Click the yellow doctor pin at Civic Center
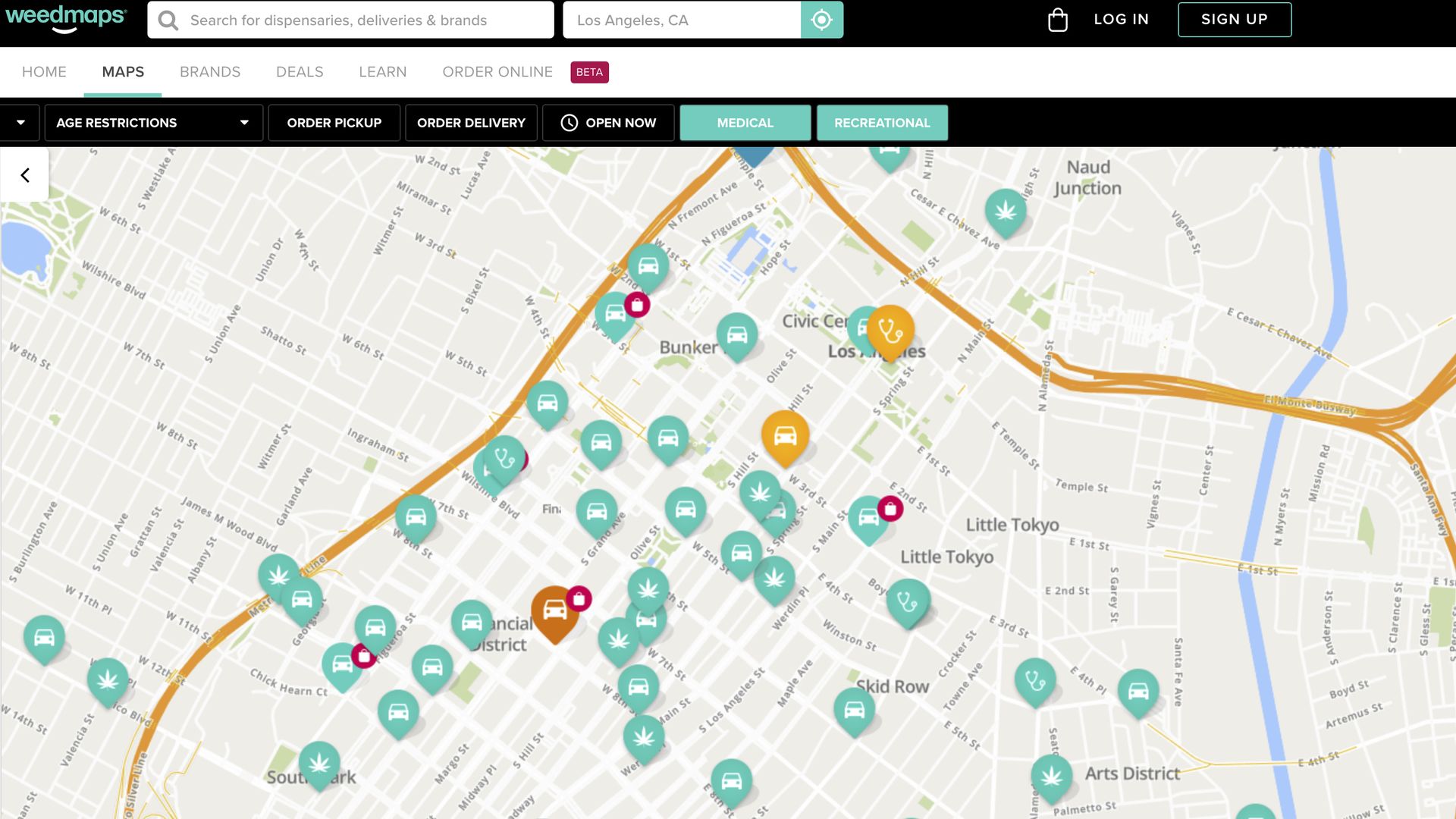Viewport: 1456px width, 819px height. (x=890, y=331)
